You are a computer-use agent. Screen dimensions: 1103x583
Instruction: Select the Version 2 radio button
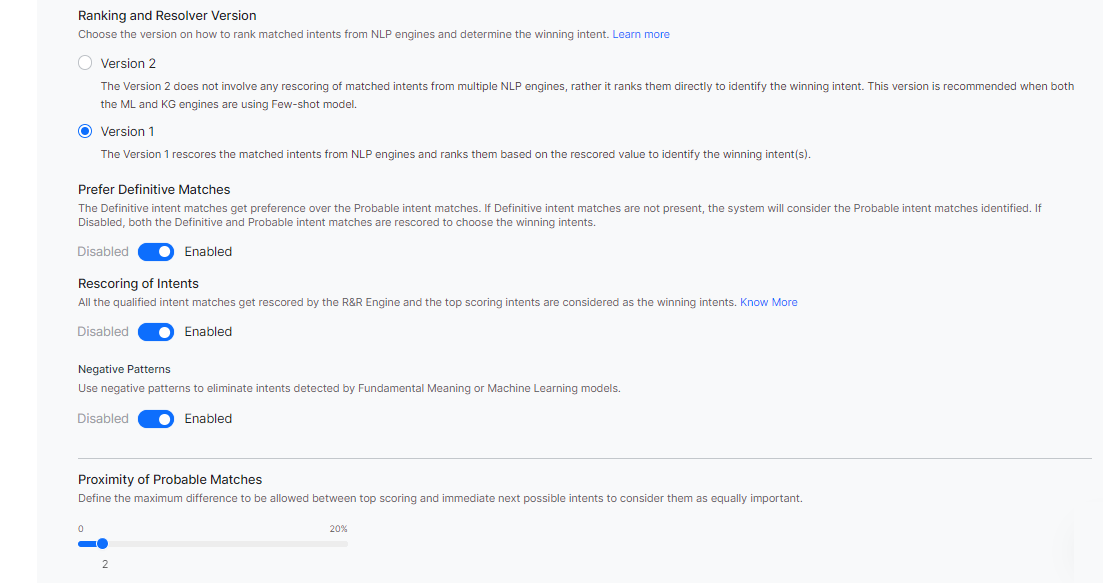[x=85, y=63]
